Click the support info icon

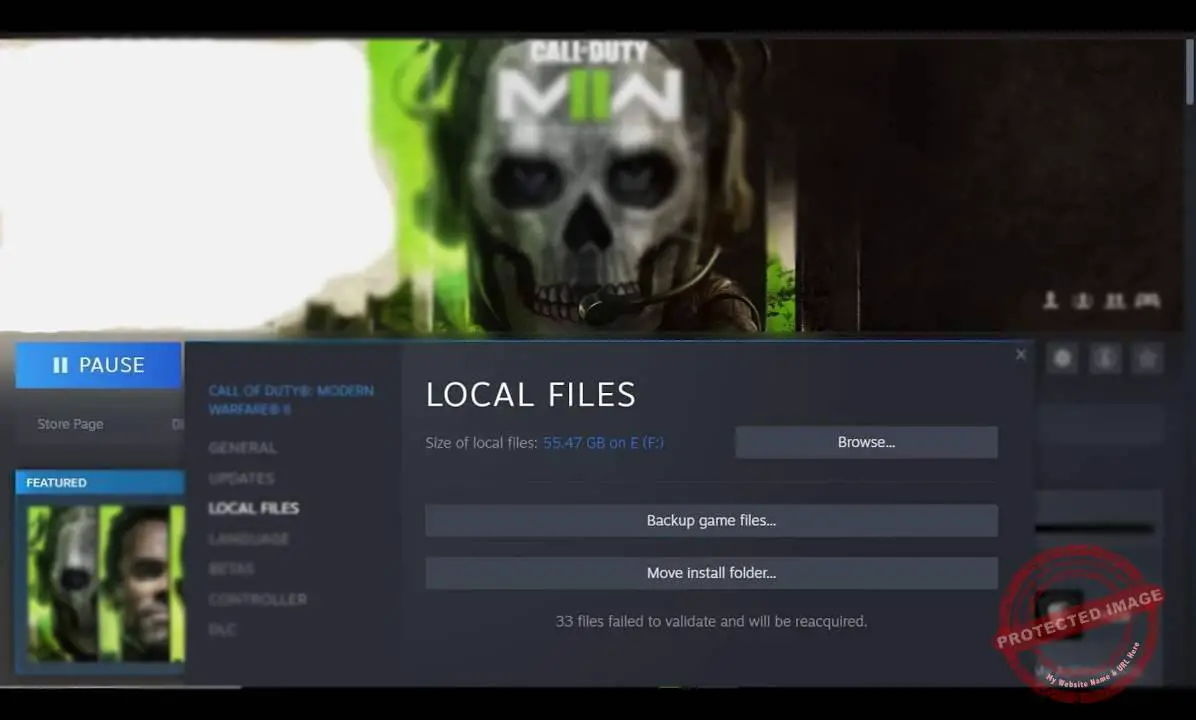[x=1105, y=358]
